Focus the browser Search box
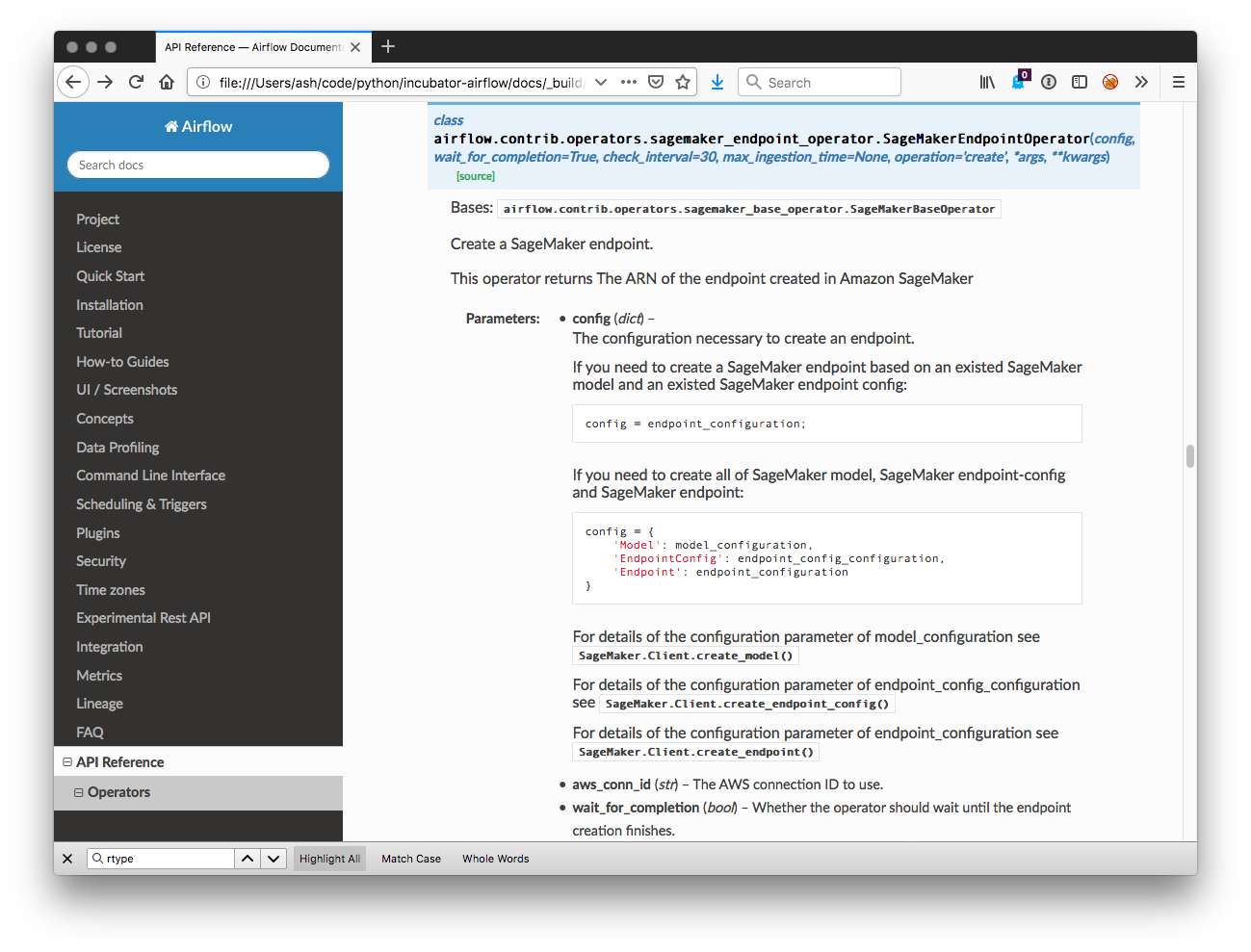1251x952 pixels. click(820, 82)
